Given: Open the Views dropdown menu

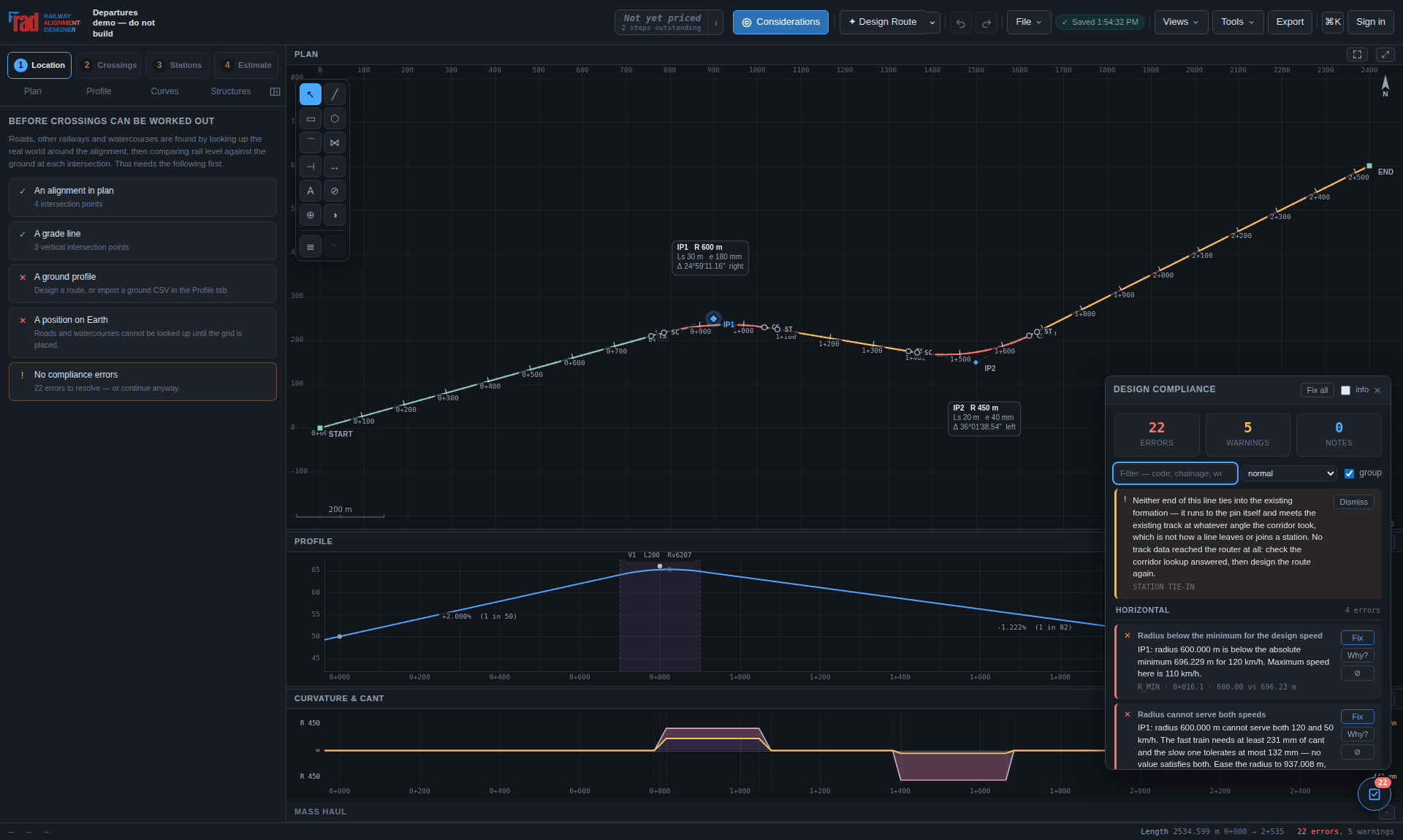Looking at the screenshot, I should click(1181, 22).
